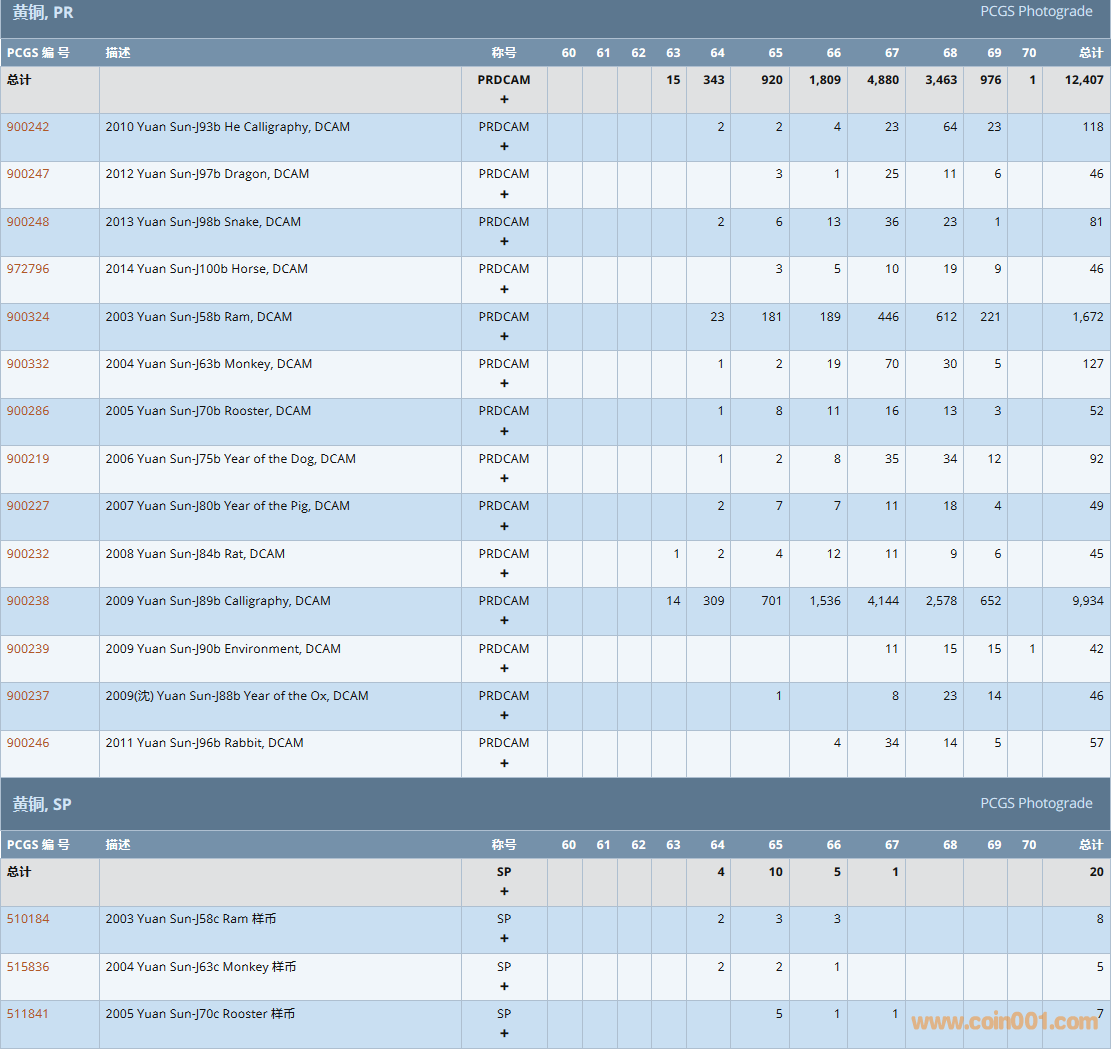Click PCGS number 900238 Calligraphy link

coord(28,601)
